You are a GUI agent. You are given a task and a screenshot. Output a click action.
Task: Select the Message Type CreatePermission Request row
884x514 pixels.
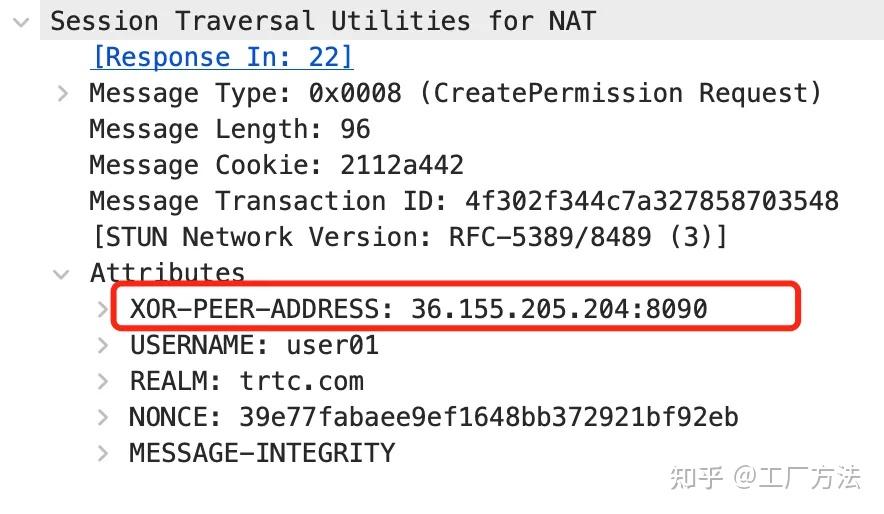(455, 94)
